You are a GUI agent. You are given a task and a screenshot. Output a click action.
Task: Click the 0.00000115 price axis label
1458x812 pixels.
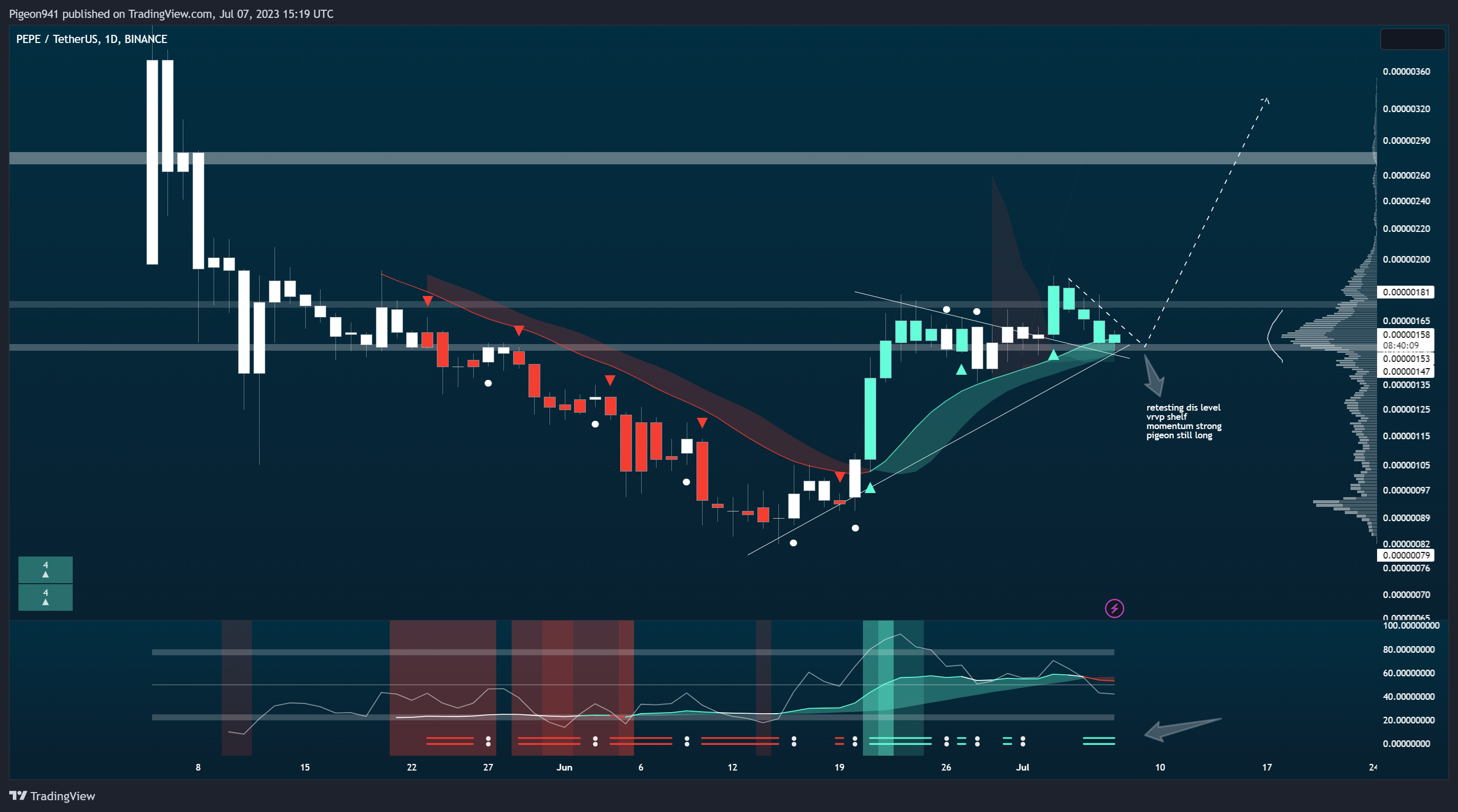[x=1406, y=436]
